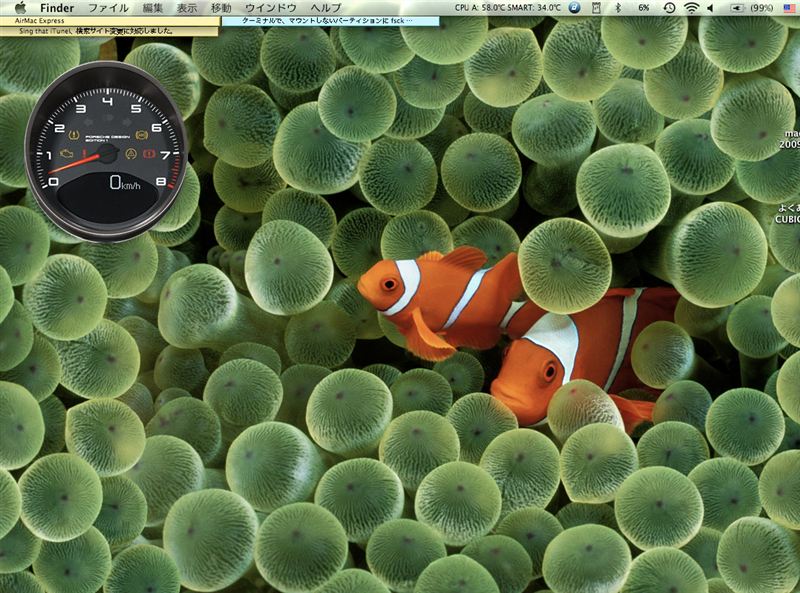This screenshot has height=593, width=800.
Task: Open the ヘルプ menu
Action: pyautogui.click(x=326, y=8)
